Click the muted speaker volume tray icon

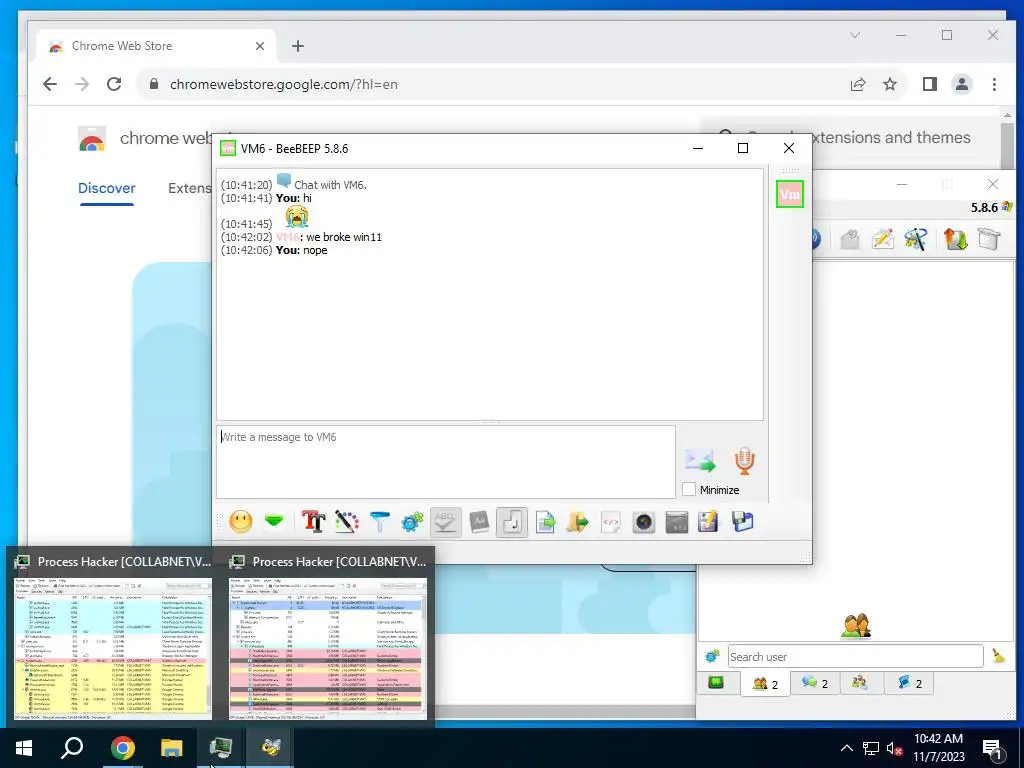894,748
